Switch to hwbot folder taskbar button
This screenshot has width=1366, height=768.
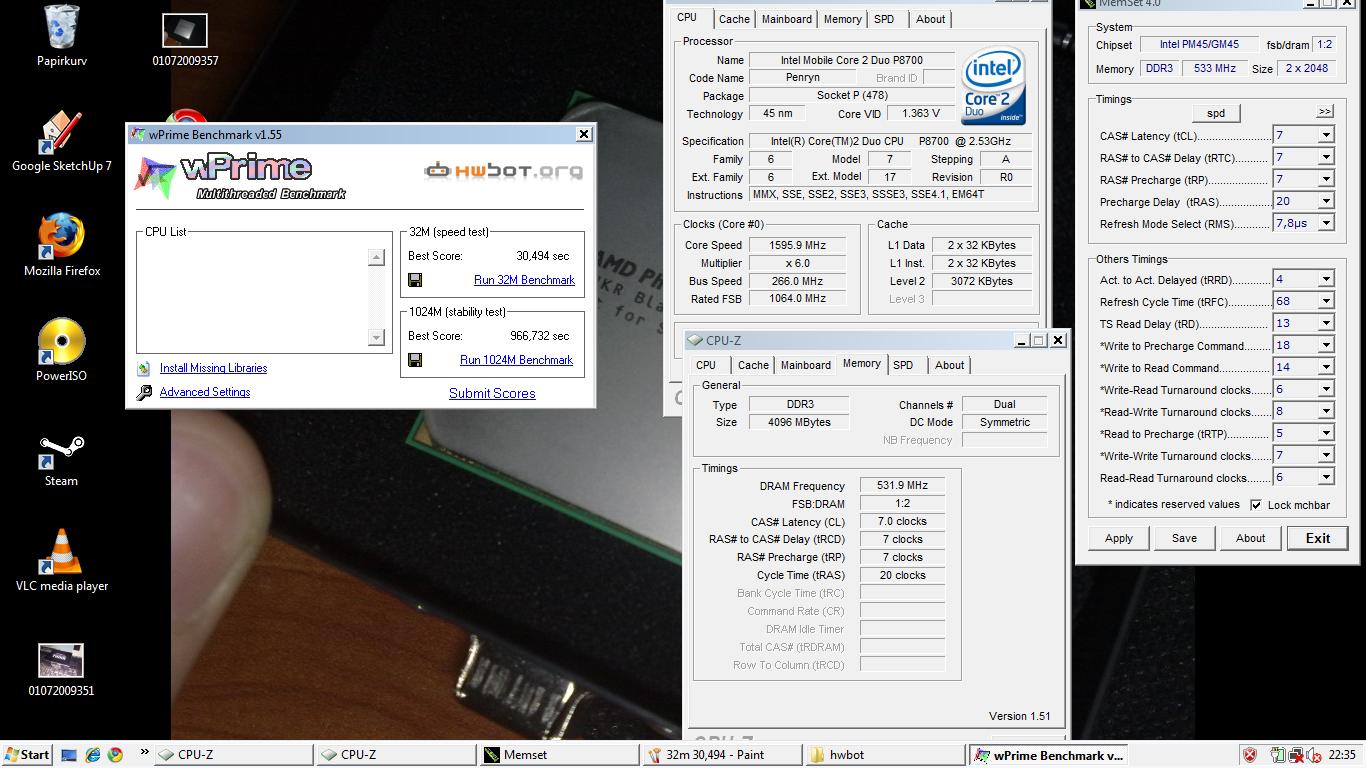point(883,755)
